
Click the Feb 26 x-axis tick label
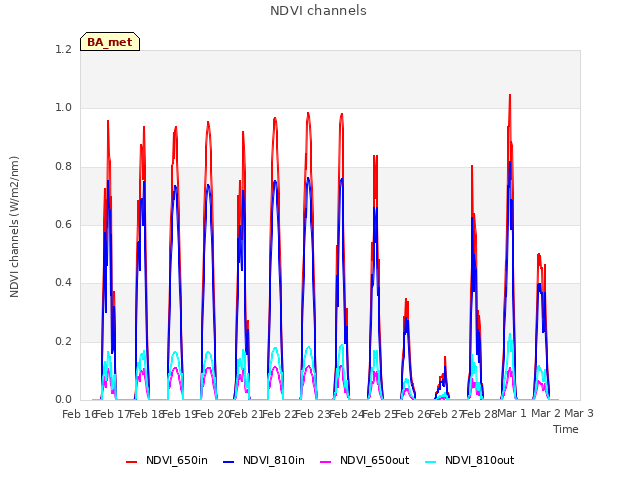[x=413, y=414]
